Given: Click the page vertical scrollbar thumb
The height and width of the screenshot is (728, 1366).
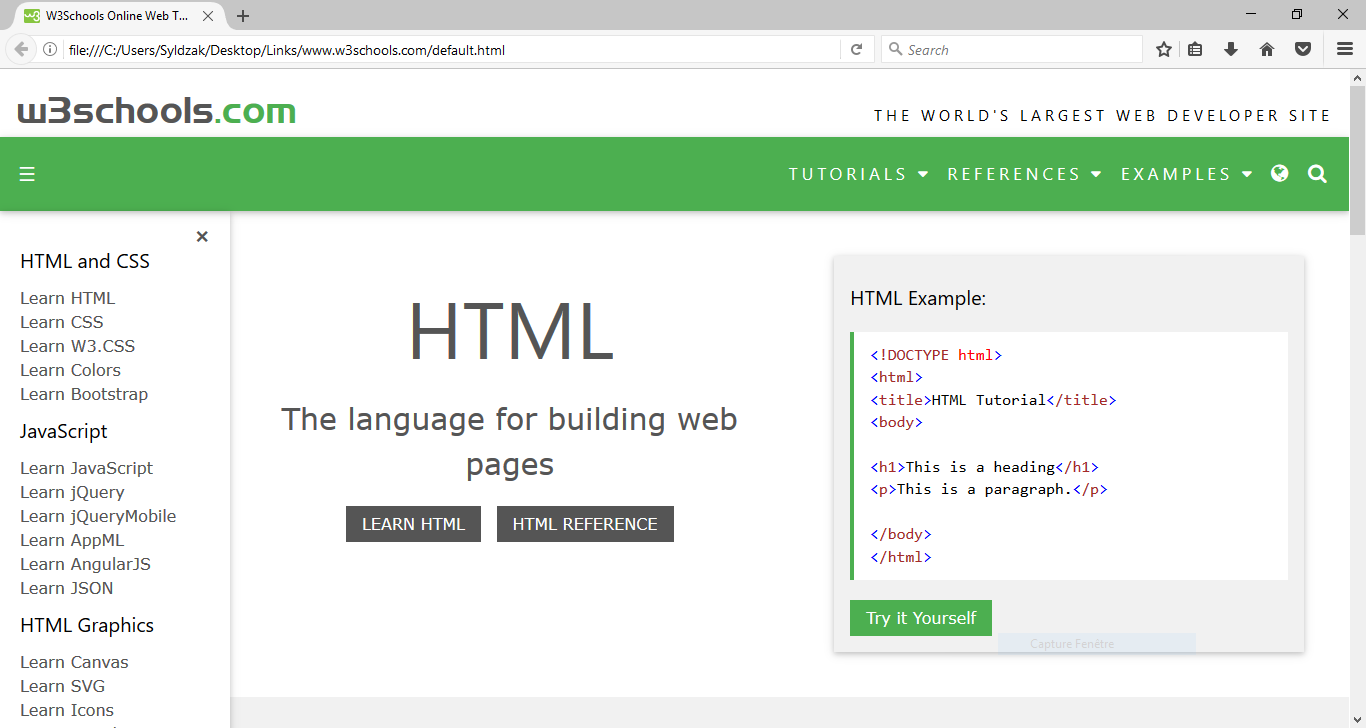Looking at the screenshot, I should tap(1357, 162).
